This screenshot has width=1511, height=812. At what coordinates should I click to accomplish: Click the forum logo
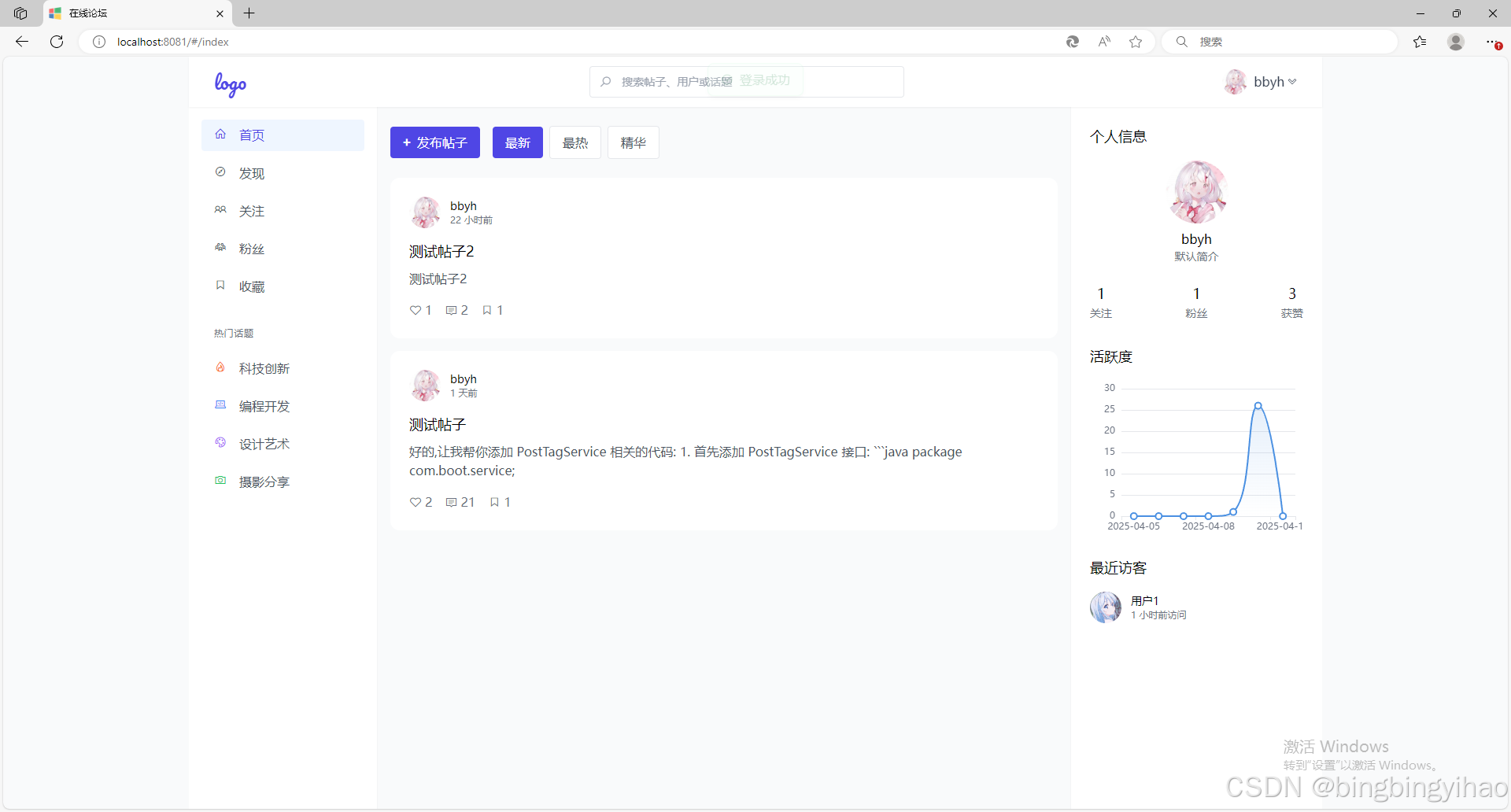(x=231, y=83)
